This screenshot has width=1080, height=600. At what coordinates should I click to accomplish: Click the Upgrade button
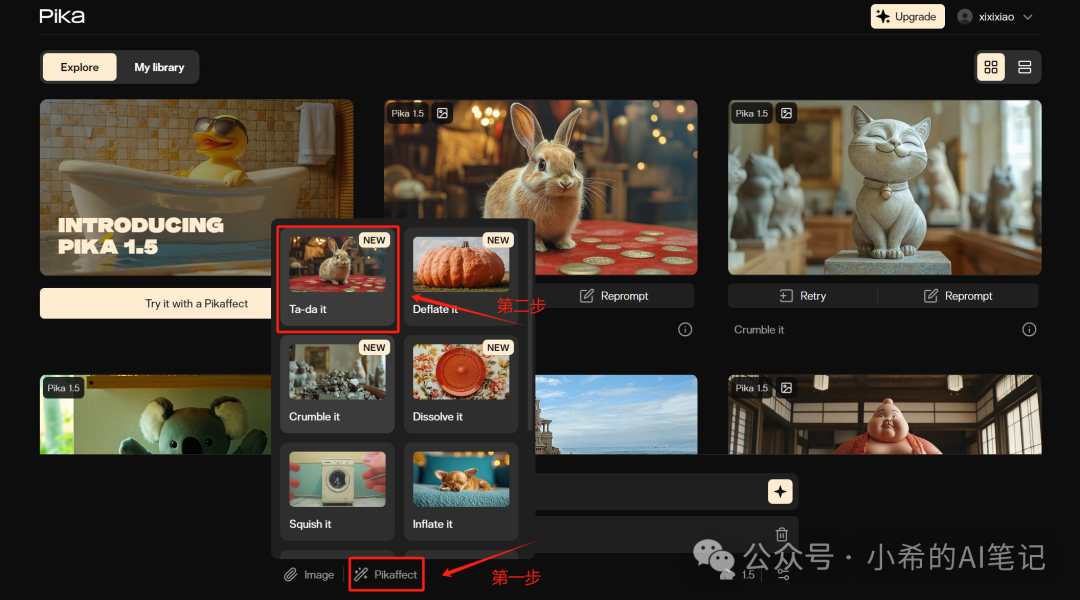(x=907, y=17)
